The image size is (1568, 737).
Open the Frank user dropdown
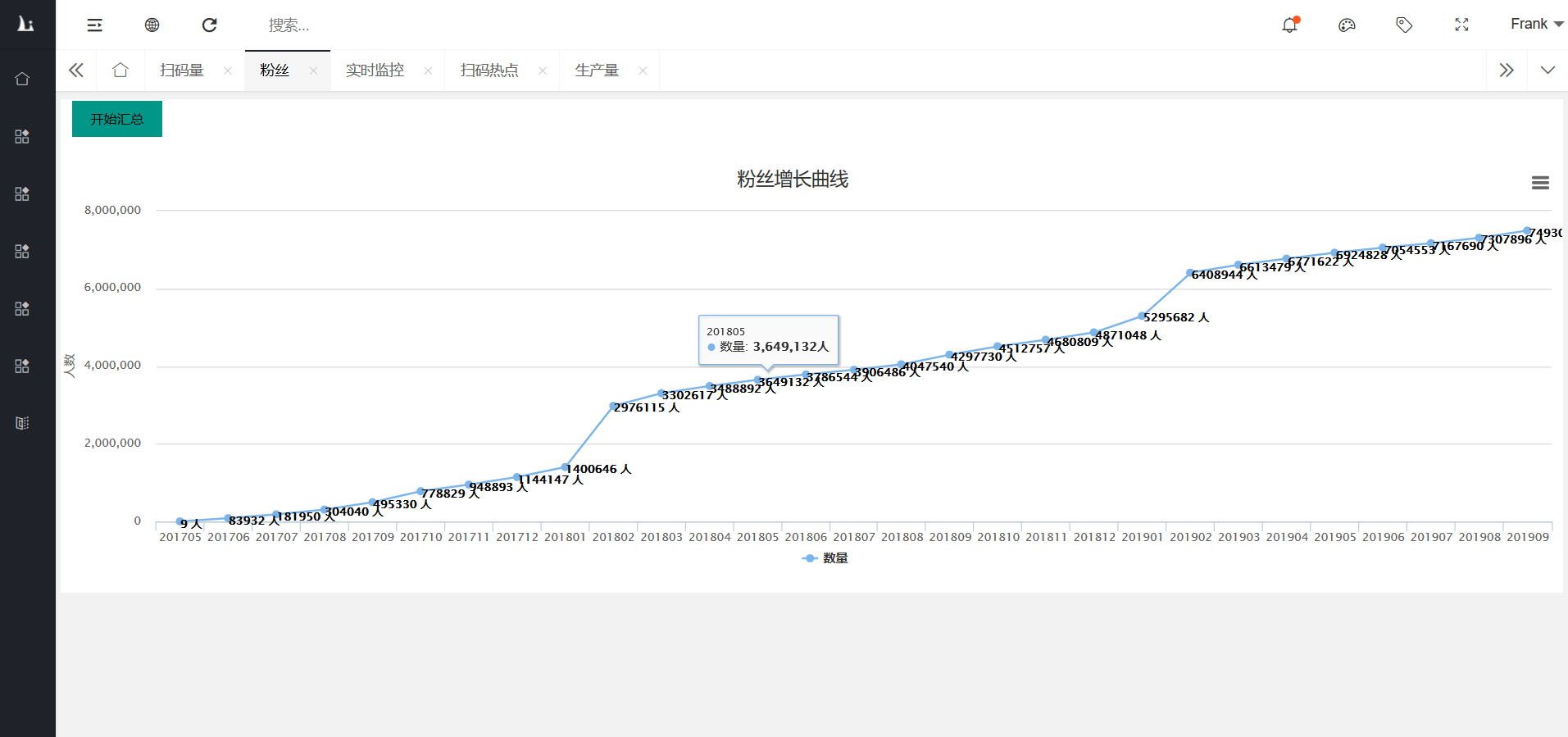click(1536, 25)
